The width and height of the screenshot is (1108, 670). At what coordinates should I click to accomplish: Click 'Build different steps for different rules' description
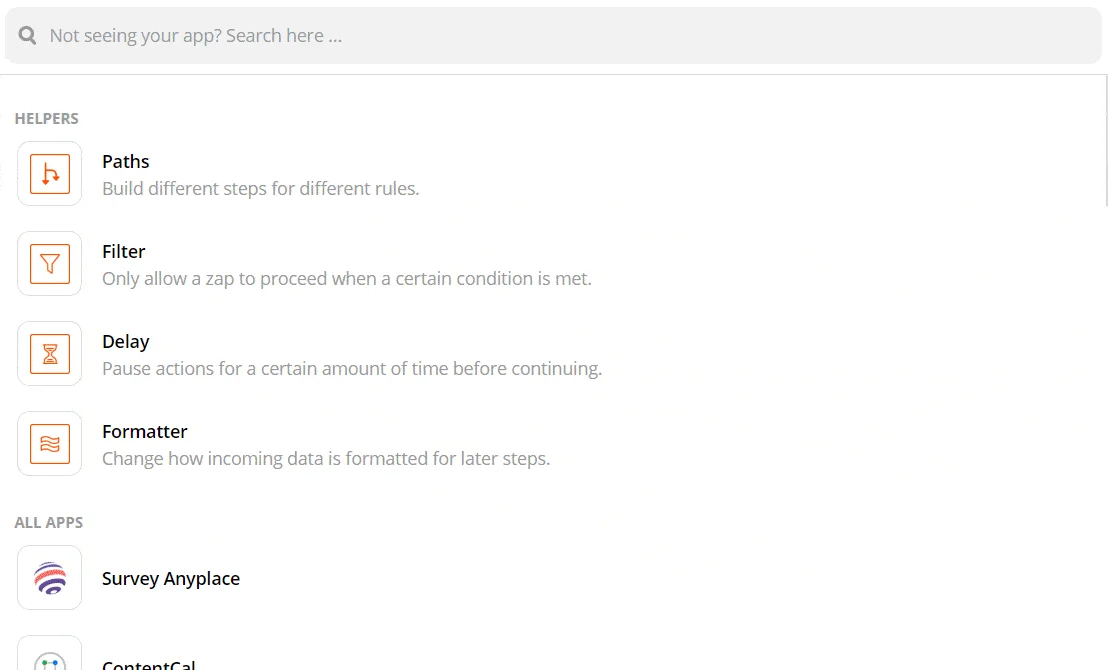(x=261, y=189)
